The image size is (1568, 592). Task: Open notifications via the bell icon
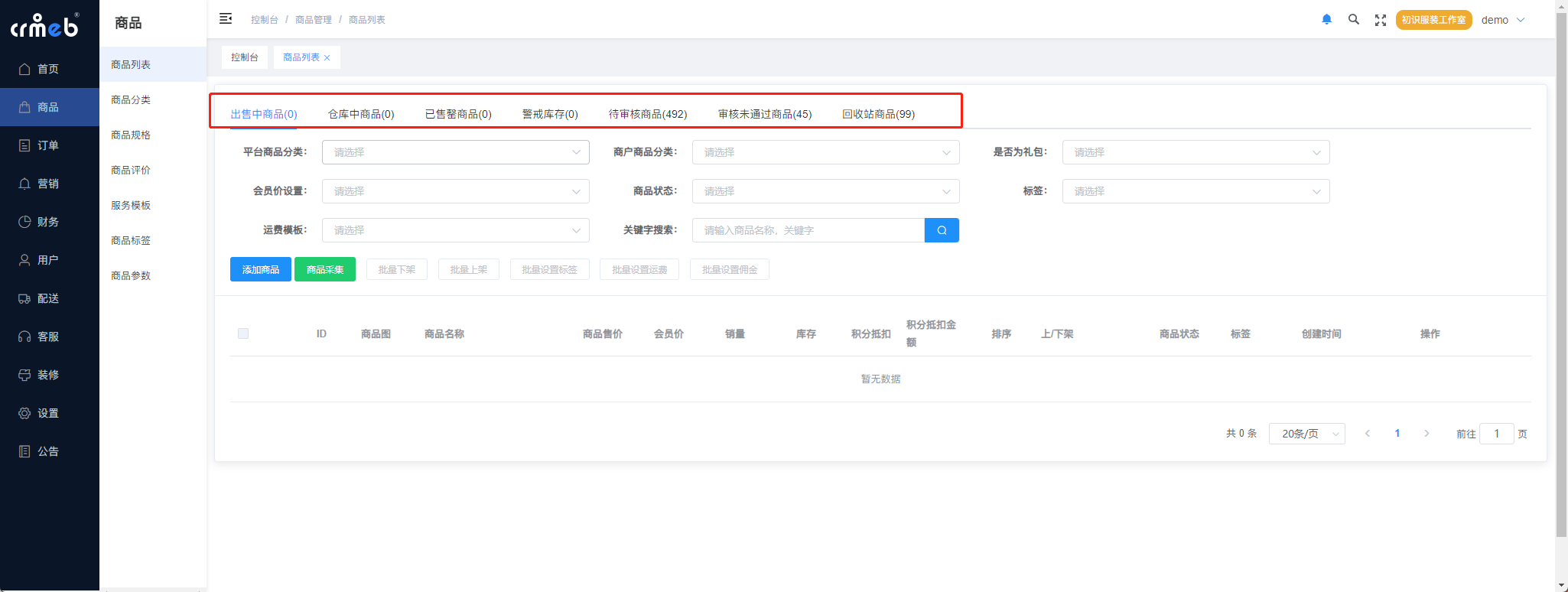1326,20
